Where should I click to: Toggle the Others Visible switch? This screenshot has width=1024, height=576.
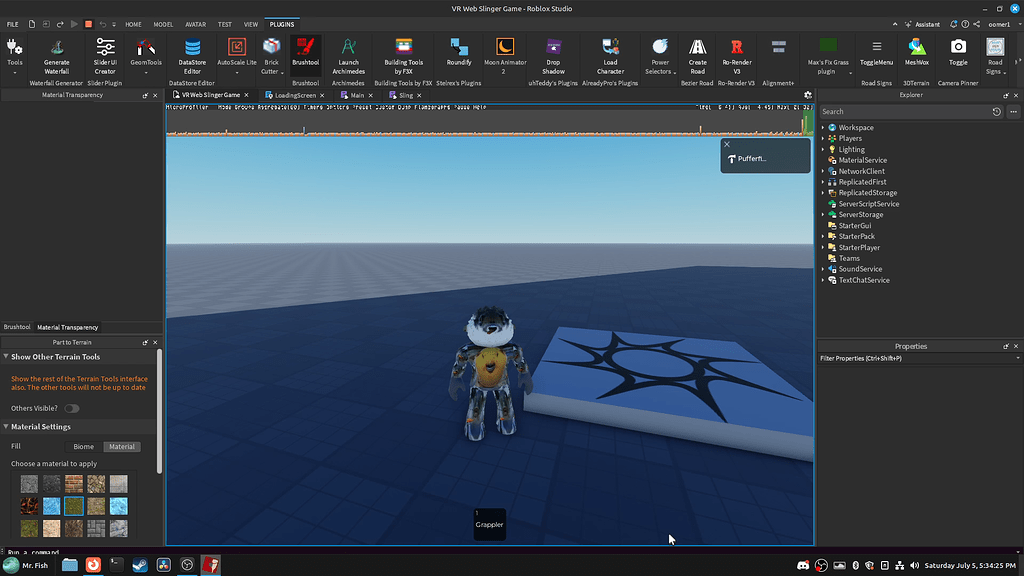(71, 408)
